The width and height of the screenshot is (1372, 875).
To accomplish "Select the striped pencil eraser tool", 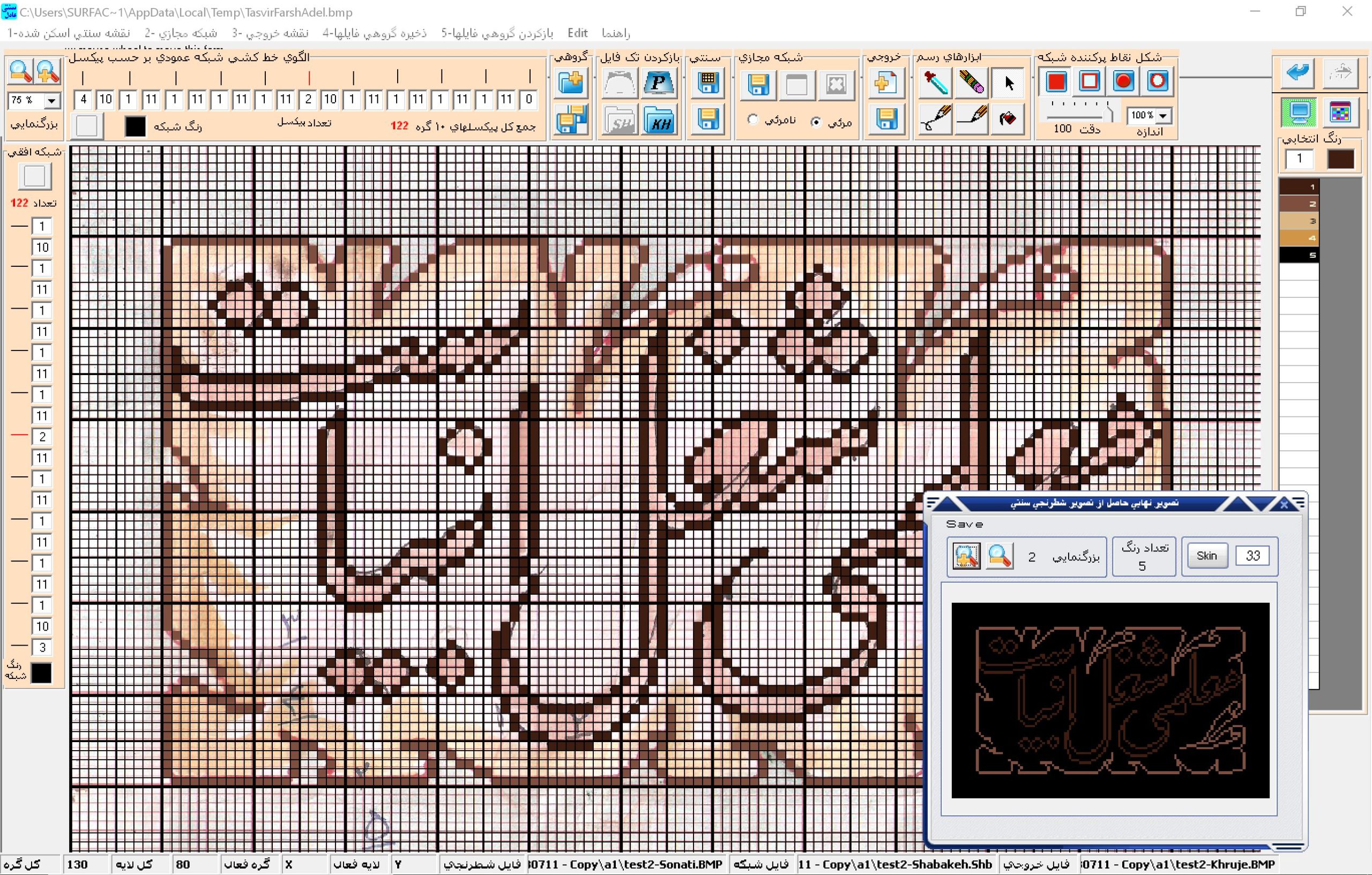I will tap(971, 83).
